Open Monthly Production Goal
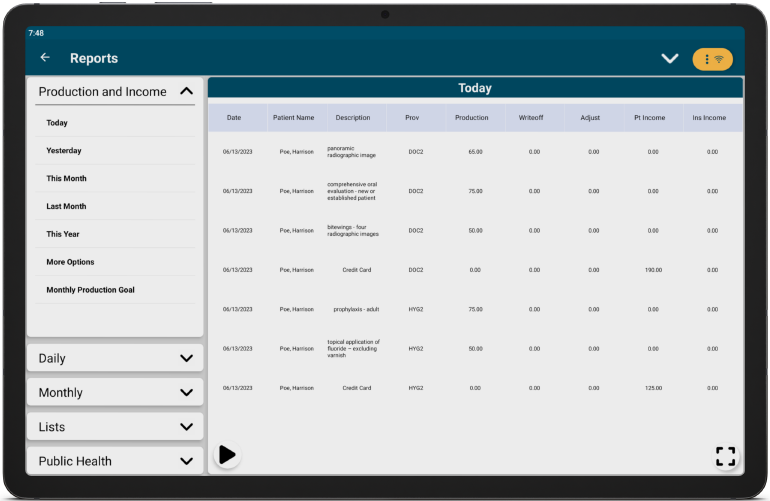Viewport: 770px width, 501px height. tap(90, 290)
